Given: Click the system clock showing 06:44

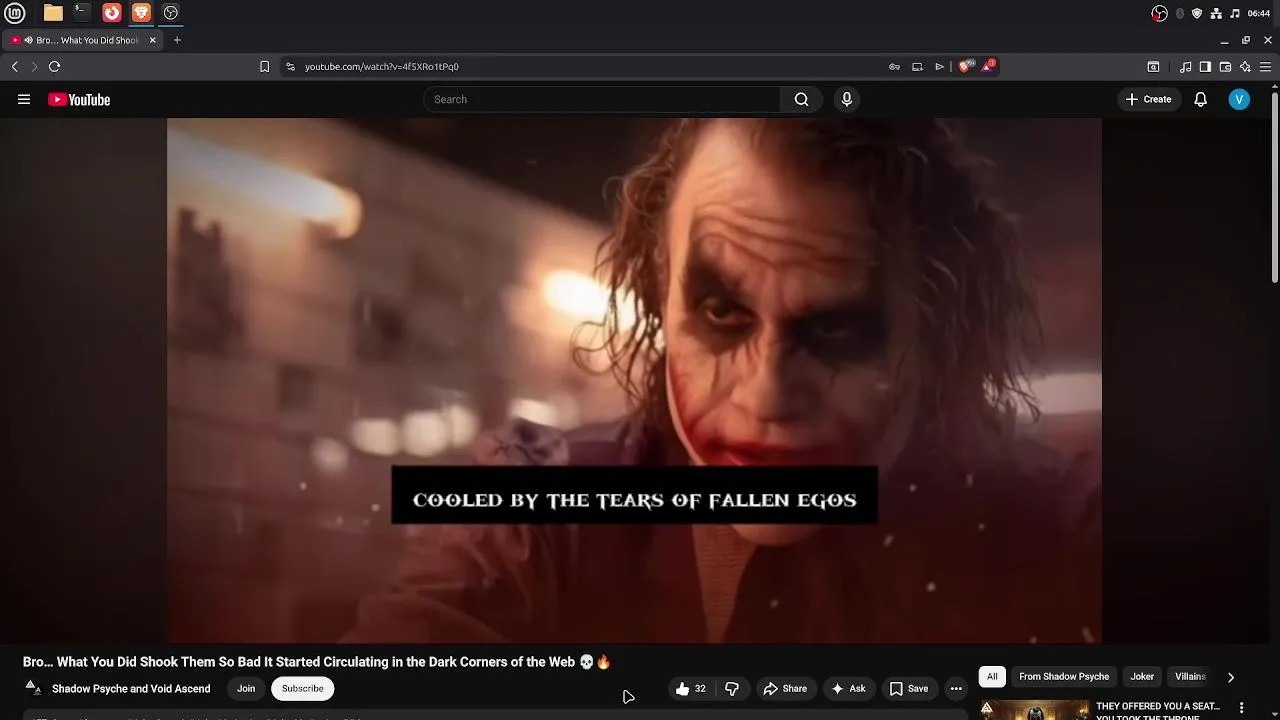Looking at the screenshot, I should pos(1259,13).
